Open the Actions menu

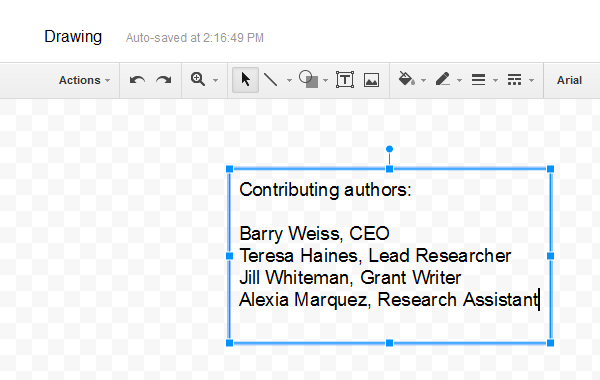[x=84, y=80]
